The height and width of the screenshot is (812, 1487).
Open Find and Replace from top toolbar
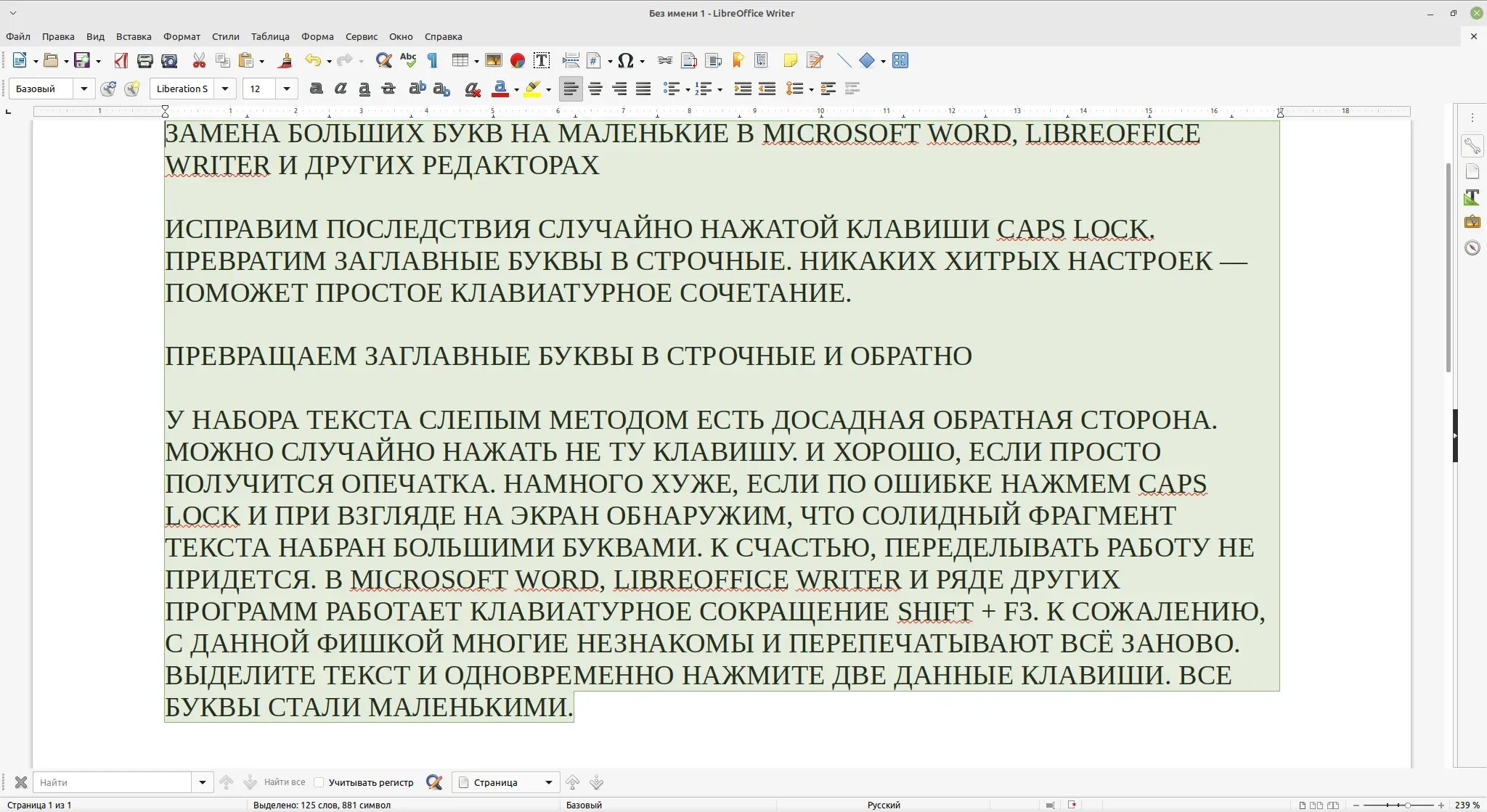(384, 61)
